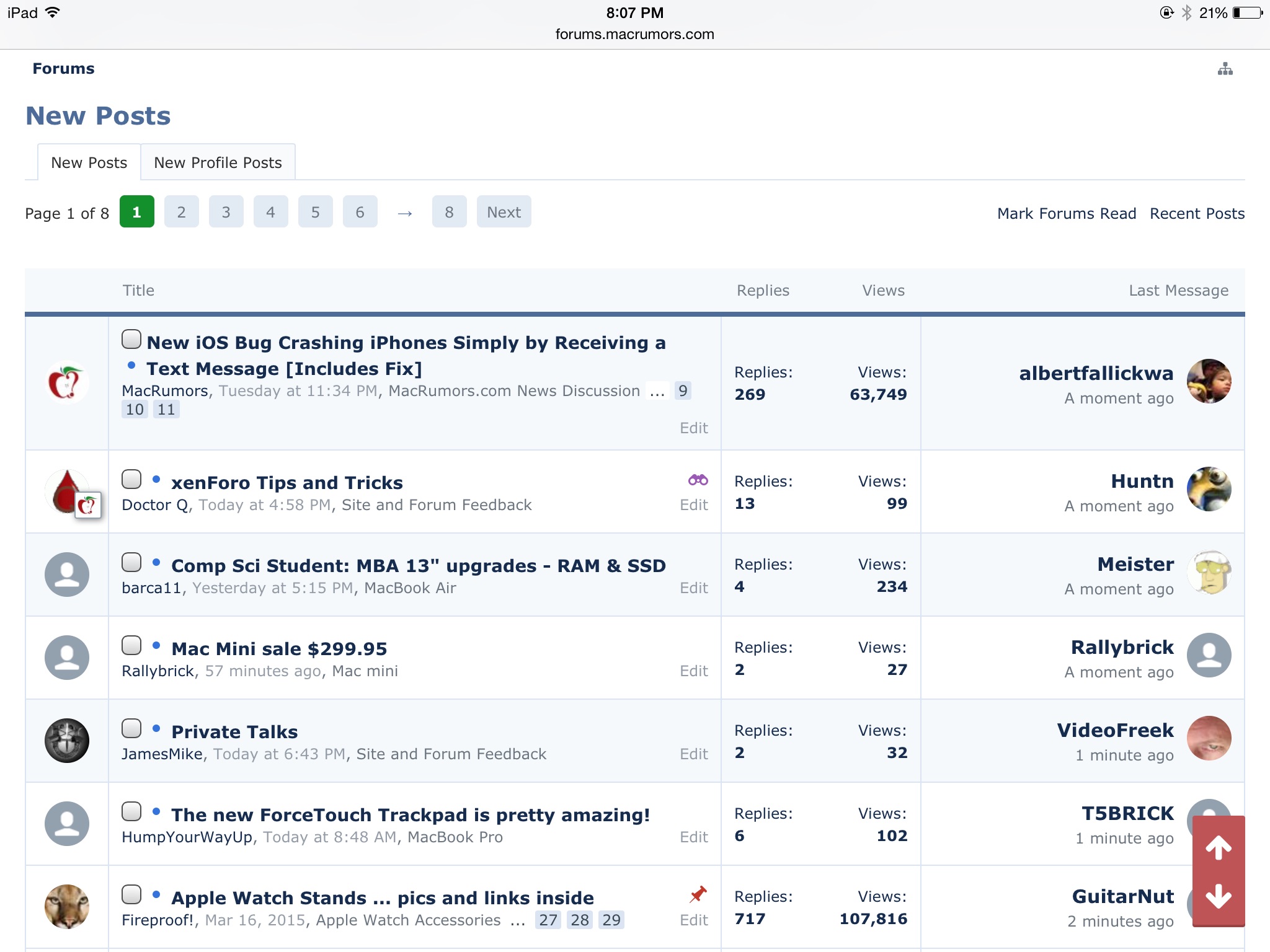The height and width of the screenshot is (952, 1270).
Task: Open Huntn's avatar image
Action: 1209,489
